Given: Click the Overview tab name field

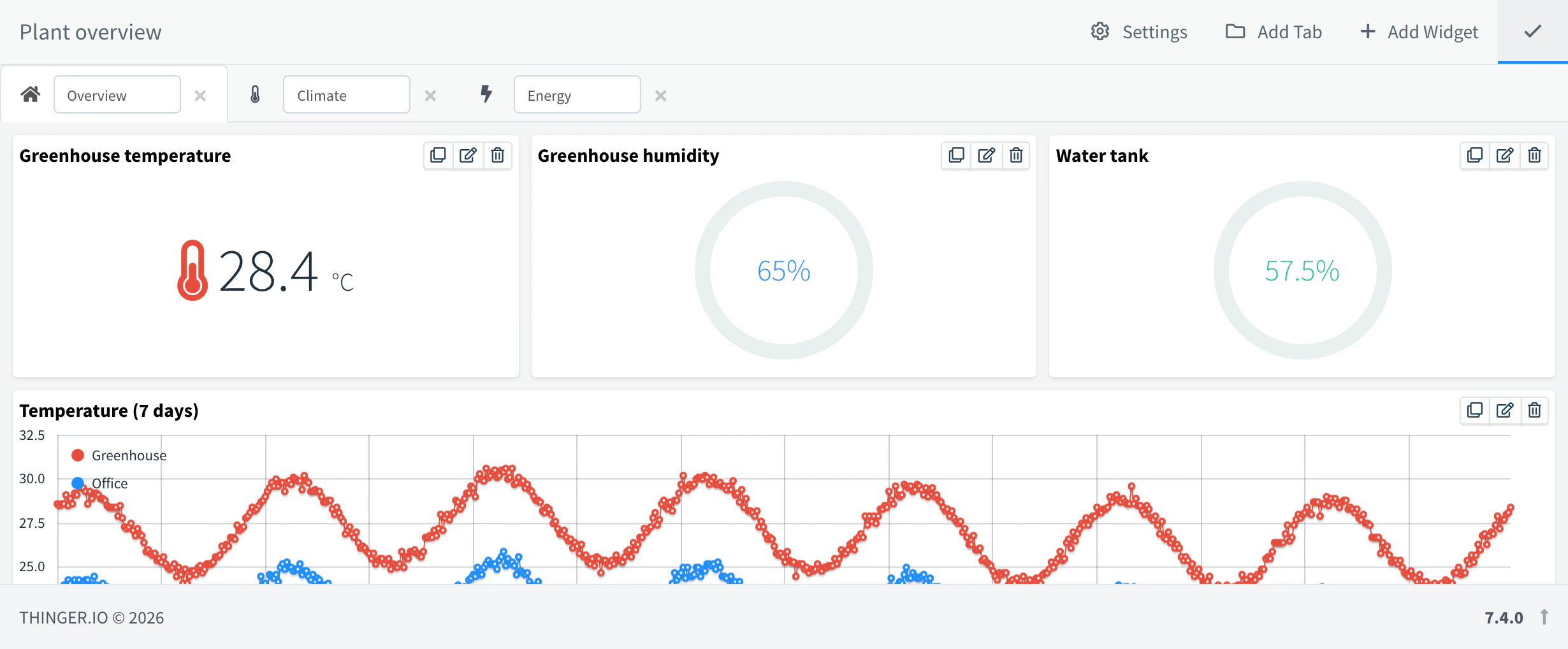Looking at the screenshot, I should click(117, 95).
